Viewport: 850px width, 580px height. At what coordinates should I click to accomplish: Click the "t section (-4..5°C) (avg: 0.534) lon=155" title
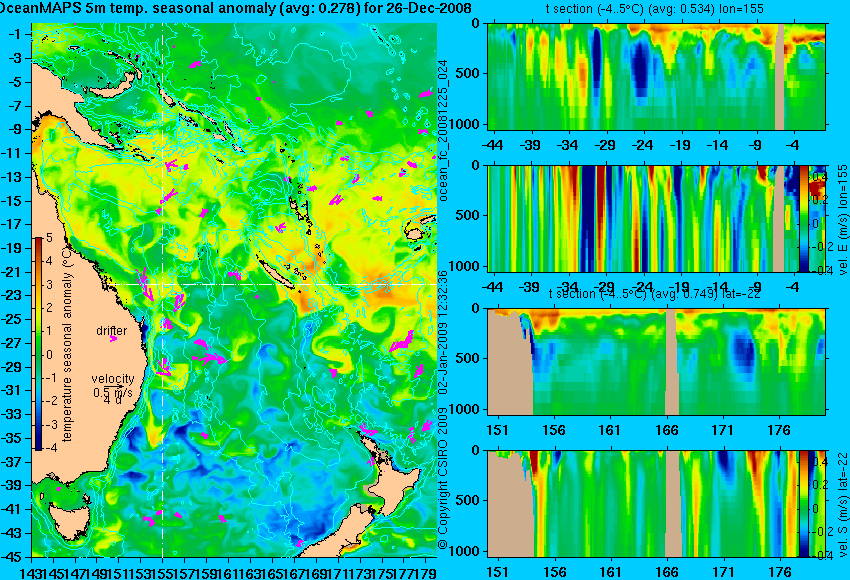(654, 9)
